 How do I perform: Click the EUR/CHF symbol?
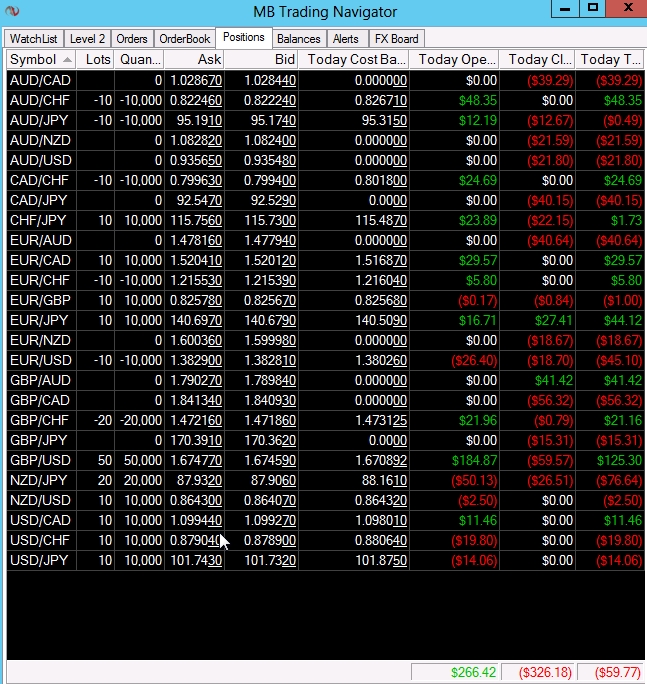(x=40, y=280)
